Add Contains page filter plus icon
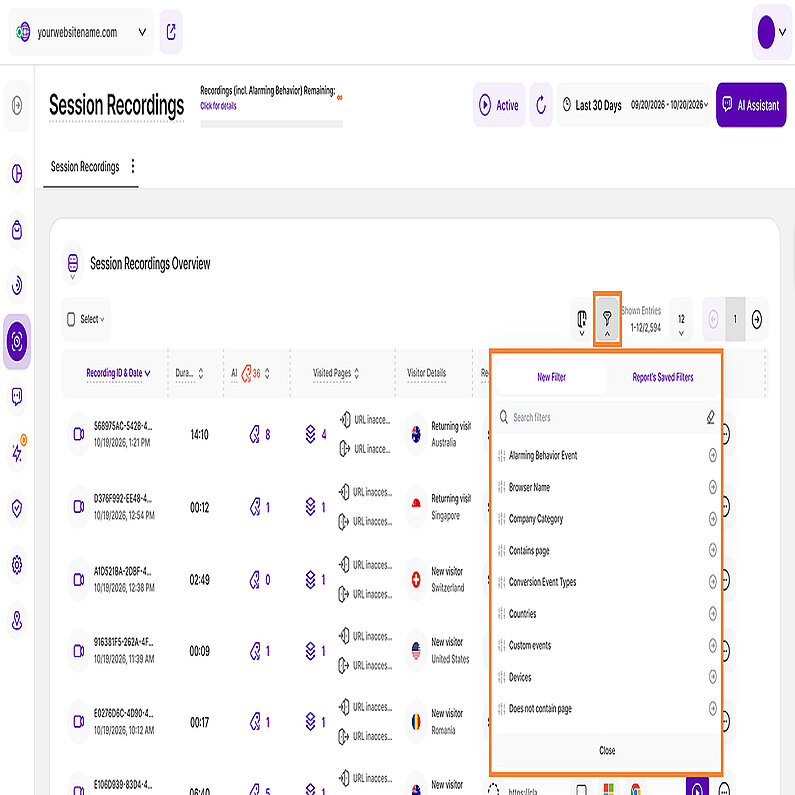This screenshot has height=795, width=795. pyautogui.click(x=712, y=550)
